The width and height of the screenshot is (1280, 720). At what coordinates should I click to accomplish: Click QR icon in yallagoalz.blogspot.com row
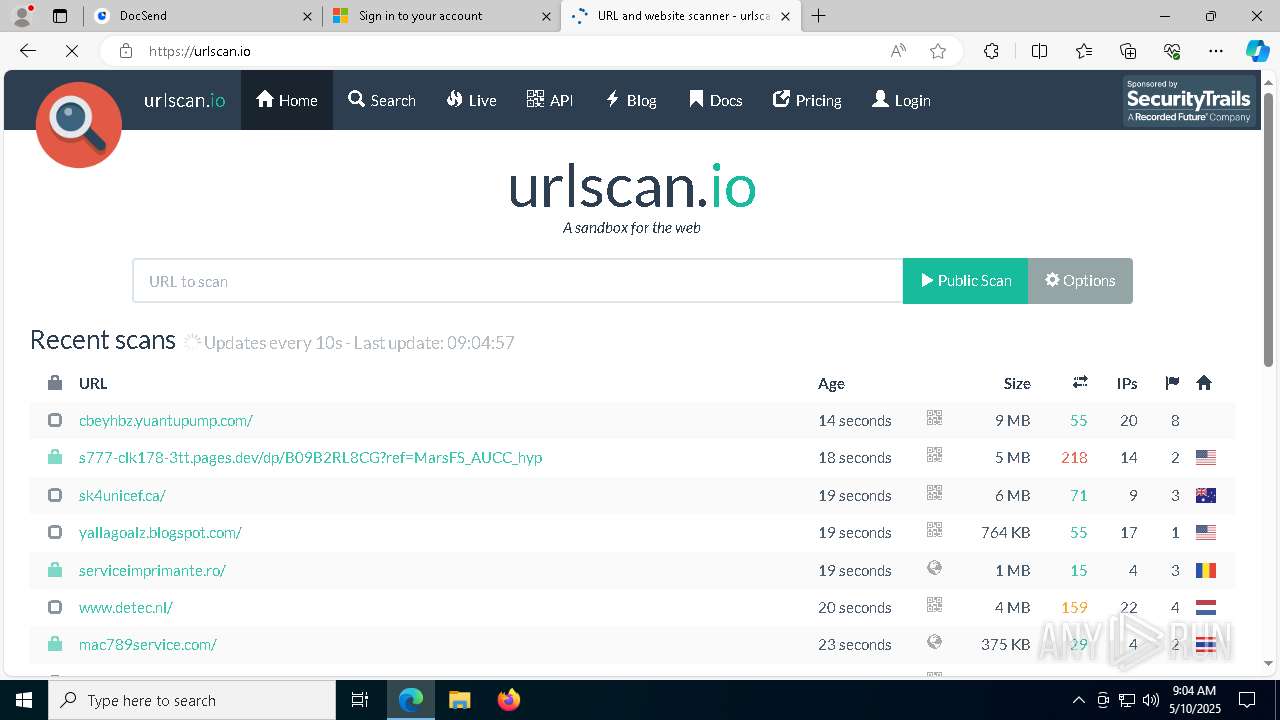(x=934, y=530)
